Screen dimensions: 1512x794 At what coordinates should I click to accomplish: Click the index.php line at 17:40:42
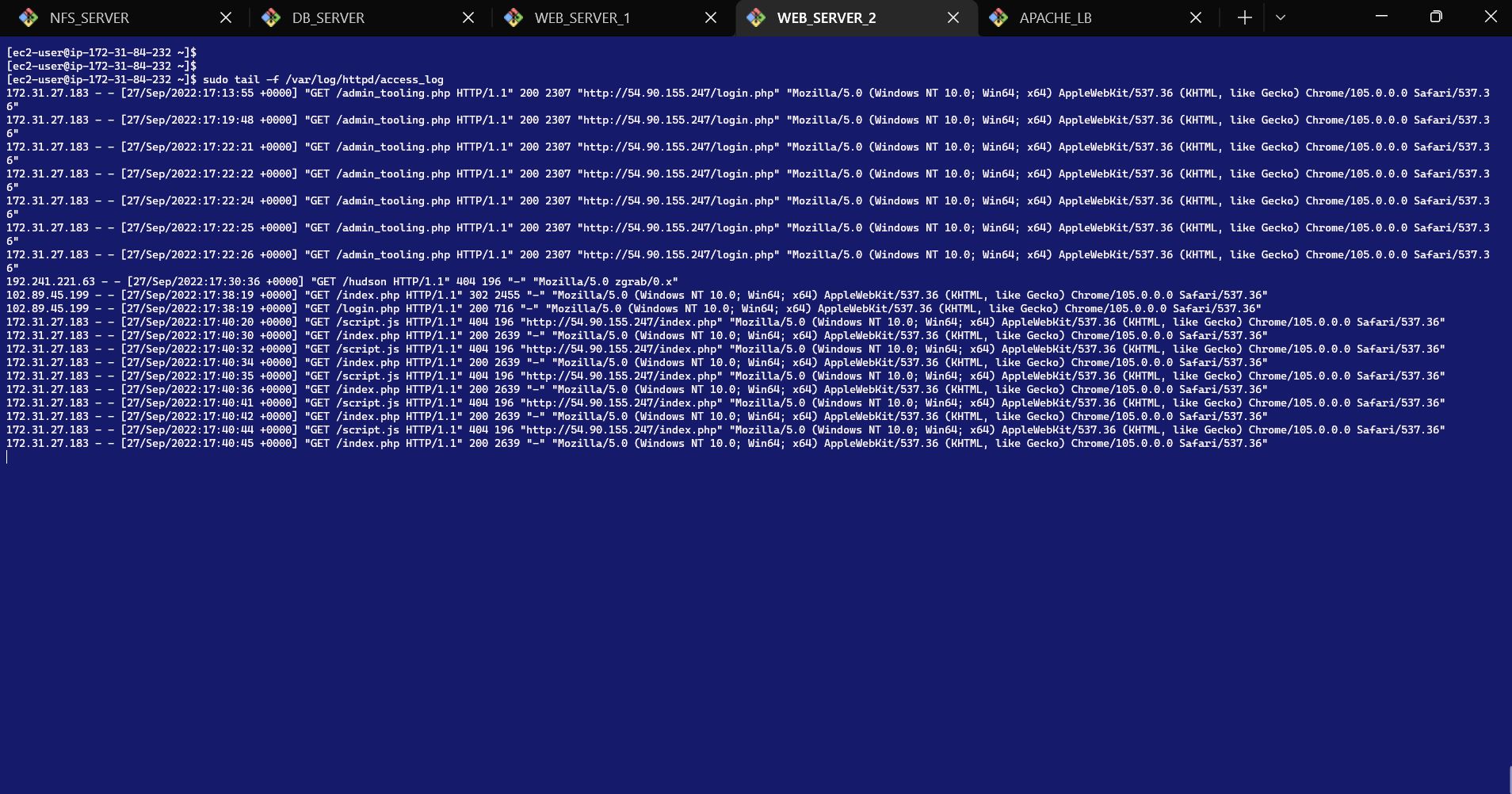tap(637, 416)
